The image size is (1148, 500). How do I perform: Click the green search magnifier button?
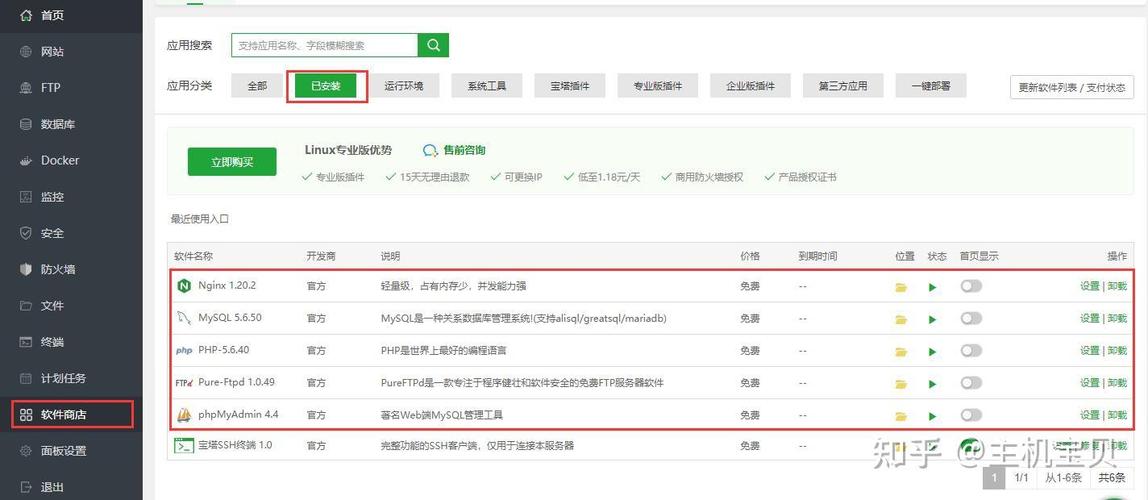[433, 45]
